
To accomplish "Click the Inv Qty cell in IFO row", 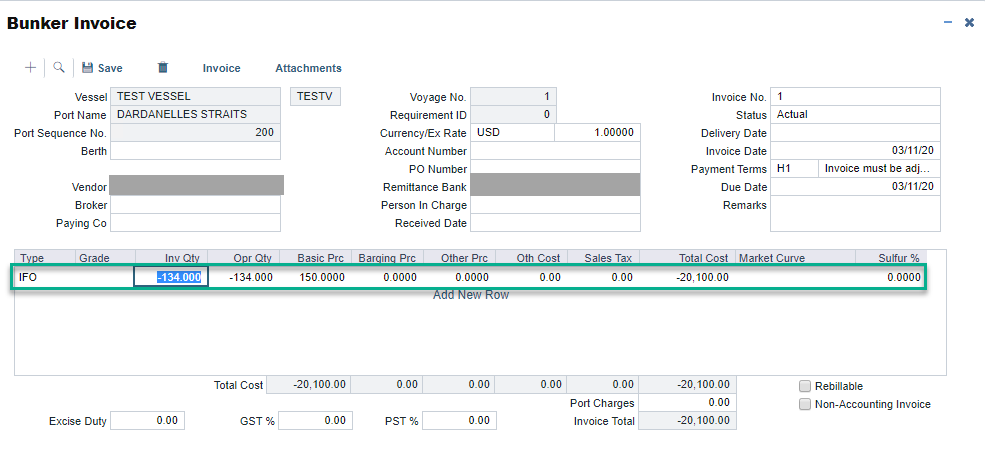I will 171,277.
